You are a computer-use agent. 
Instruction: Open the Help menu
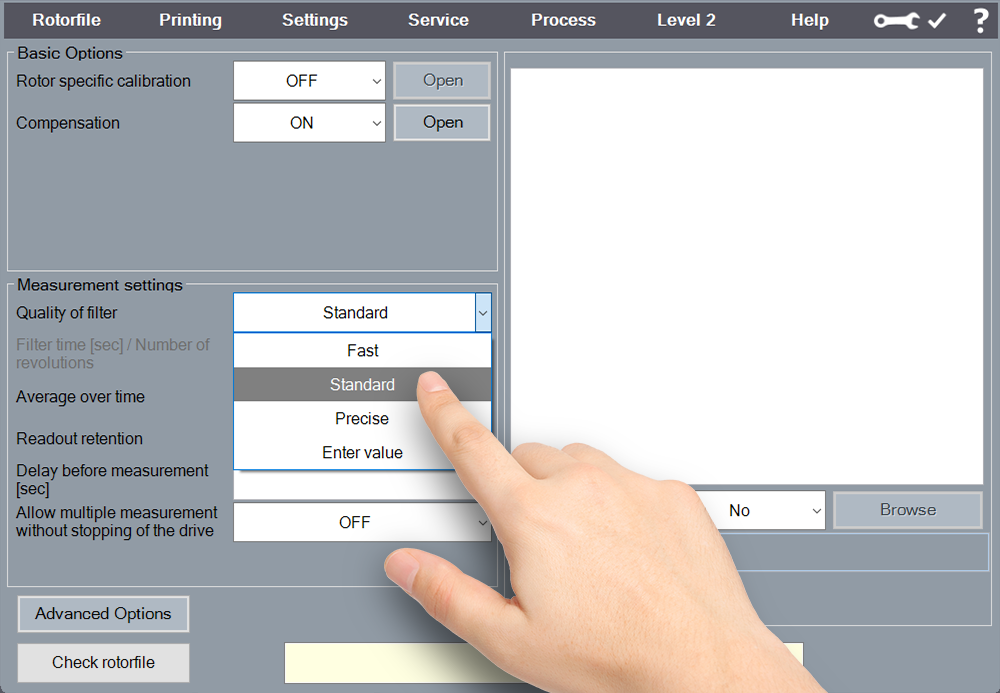809,20
